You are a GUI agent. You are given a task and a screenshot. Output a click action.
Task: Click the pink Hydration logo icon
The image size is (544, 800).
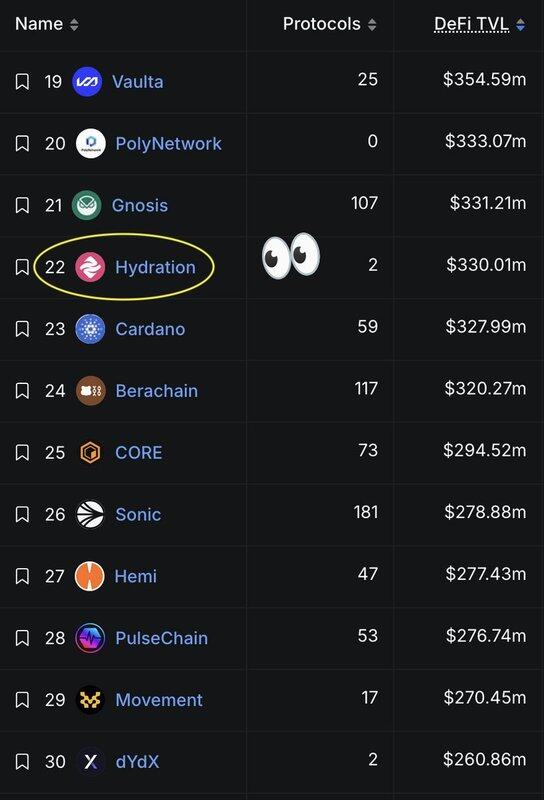point(90,267)
